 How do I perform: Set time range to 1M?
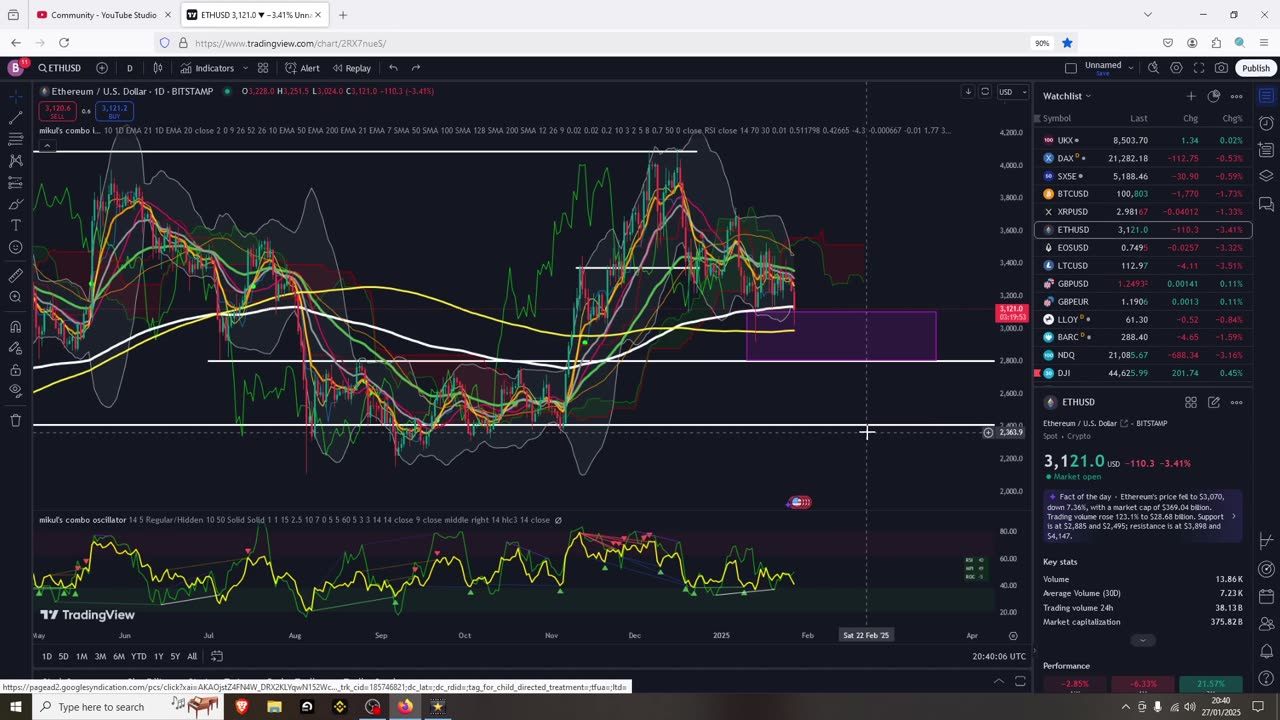pos(82,656)
